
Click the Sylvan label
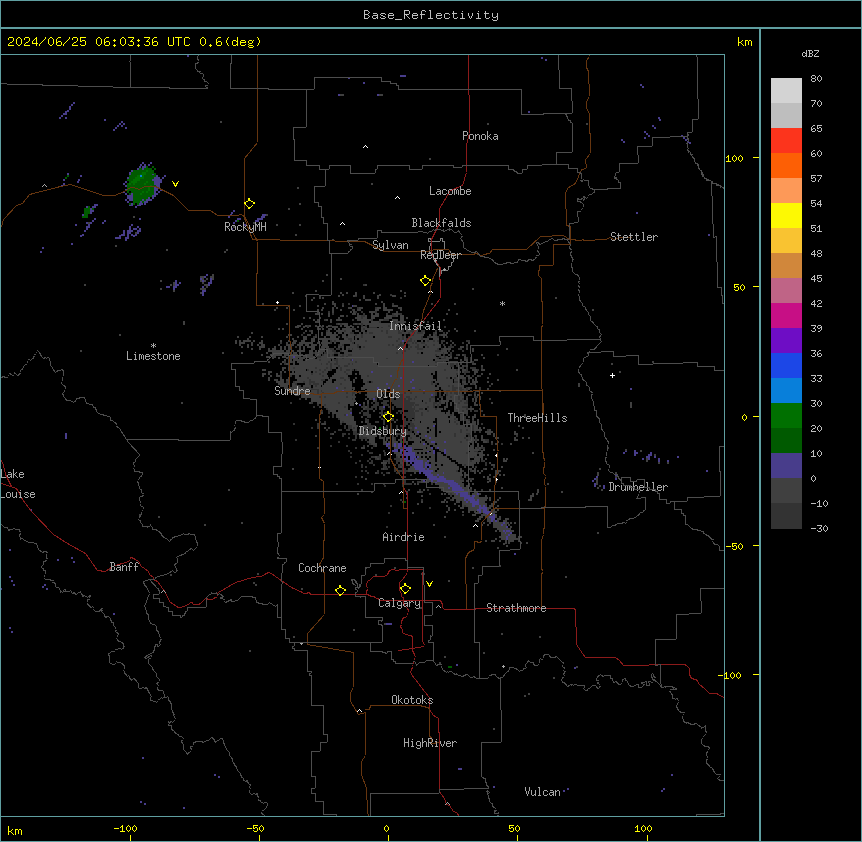point(390,245)
